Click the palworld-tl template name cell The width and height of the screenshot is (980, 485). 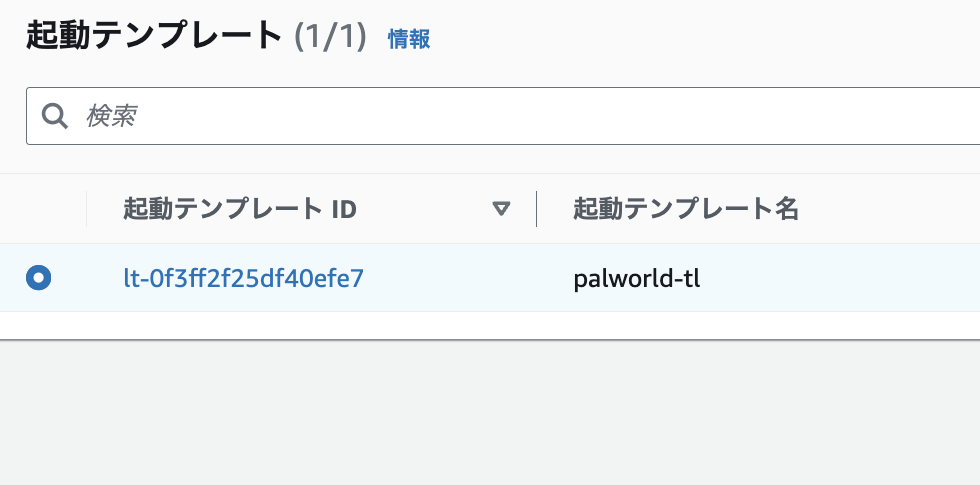tap(637, 278)
